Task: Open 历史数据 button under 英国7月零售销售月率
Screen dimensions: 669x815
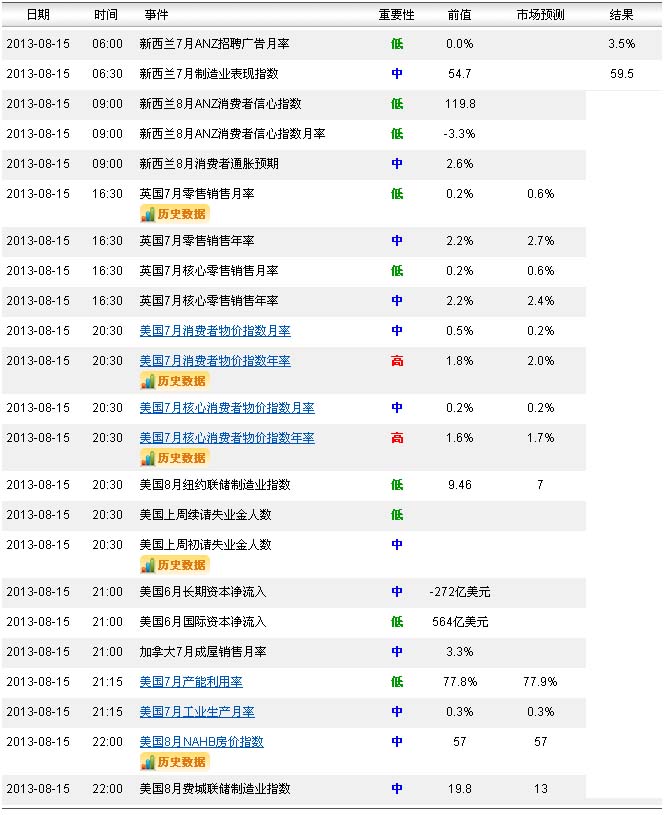Action: [175, 214]
